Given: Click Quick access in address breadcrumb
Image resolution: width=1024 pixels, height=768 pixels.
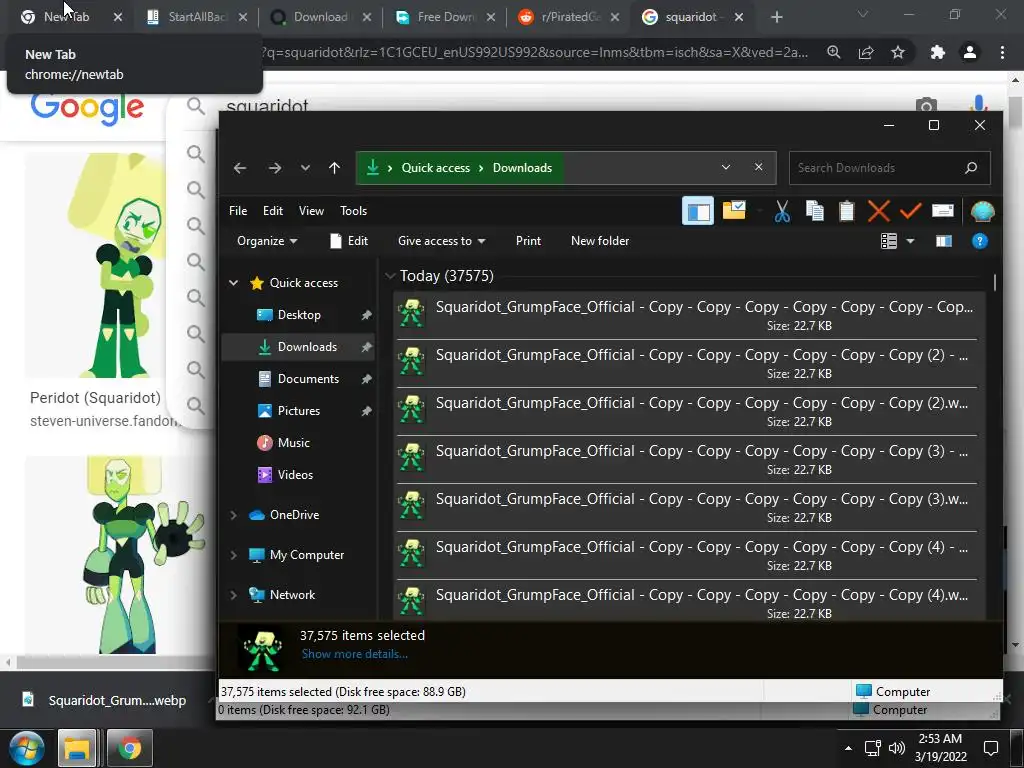Looking at the screenshot, I should point(435,168).
